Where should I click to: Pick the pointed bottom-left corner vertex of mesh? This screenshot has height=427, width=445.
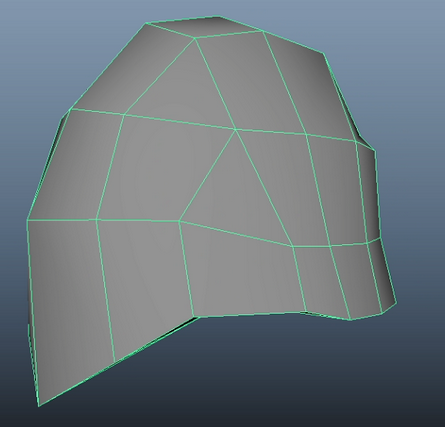click(39, 406)
